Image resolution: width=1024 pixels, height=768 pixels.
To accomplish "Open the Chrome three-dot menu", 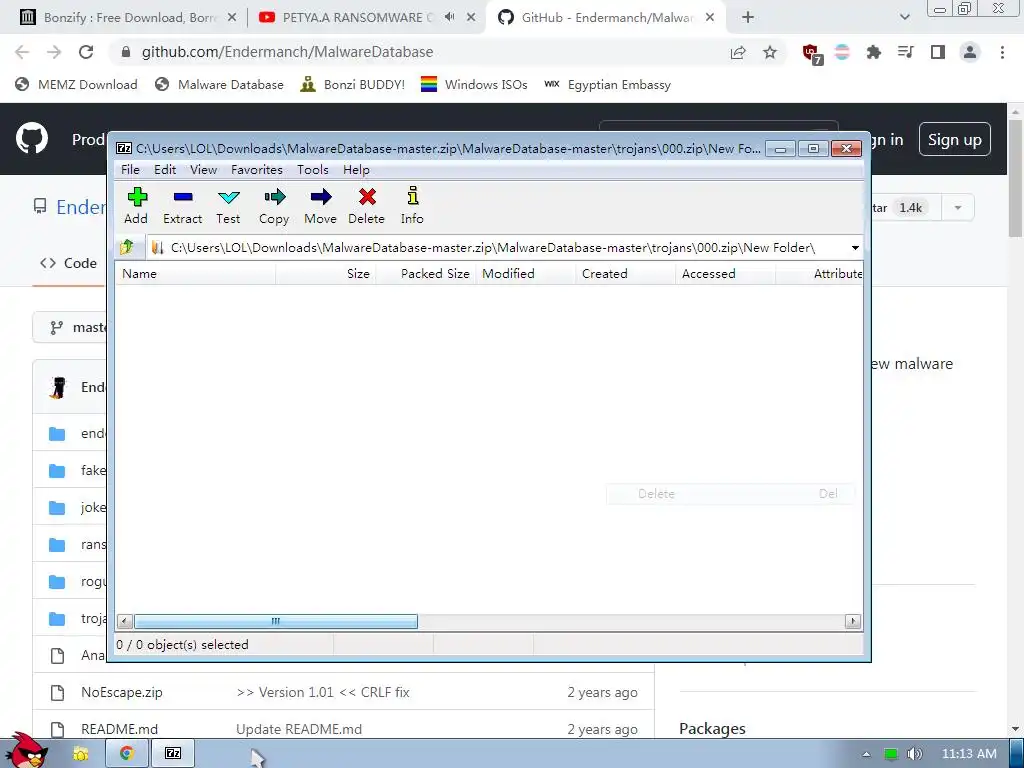I will point(1002,52).
